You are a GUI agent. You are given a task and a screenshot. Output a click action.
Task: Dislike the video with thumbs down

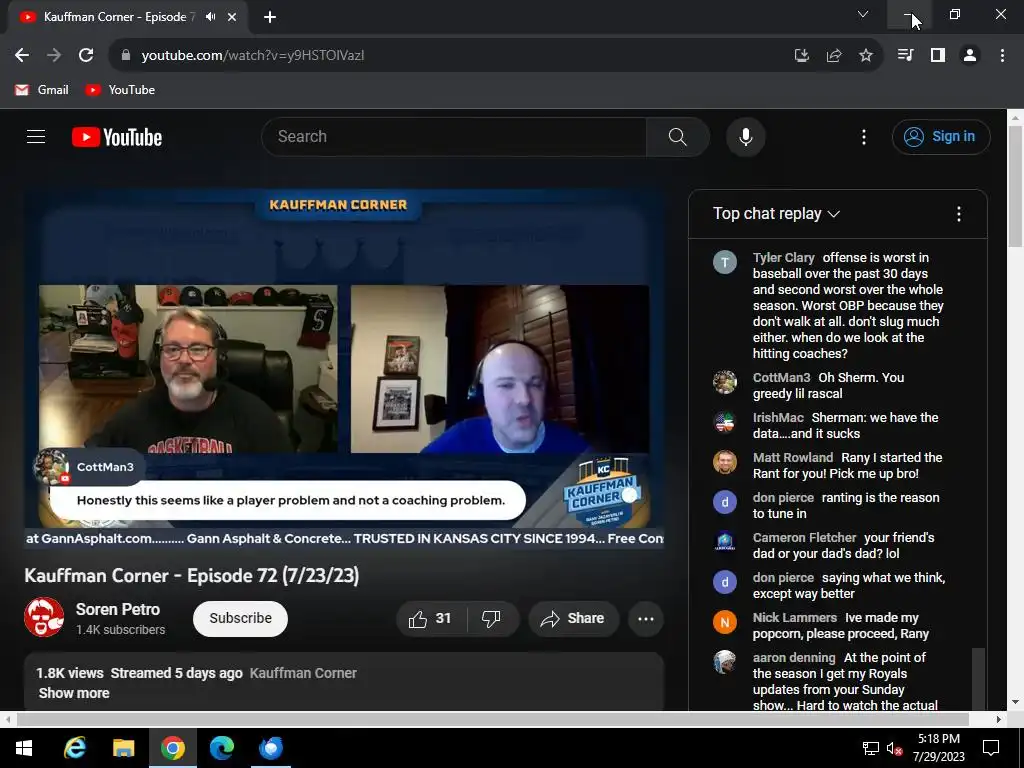(x=491, y=618)
